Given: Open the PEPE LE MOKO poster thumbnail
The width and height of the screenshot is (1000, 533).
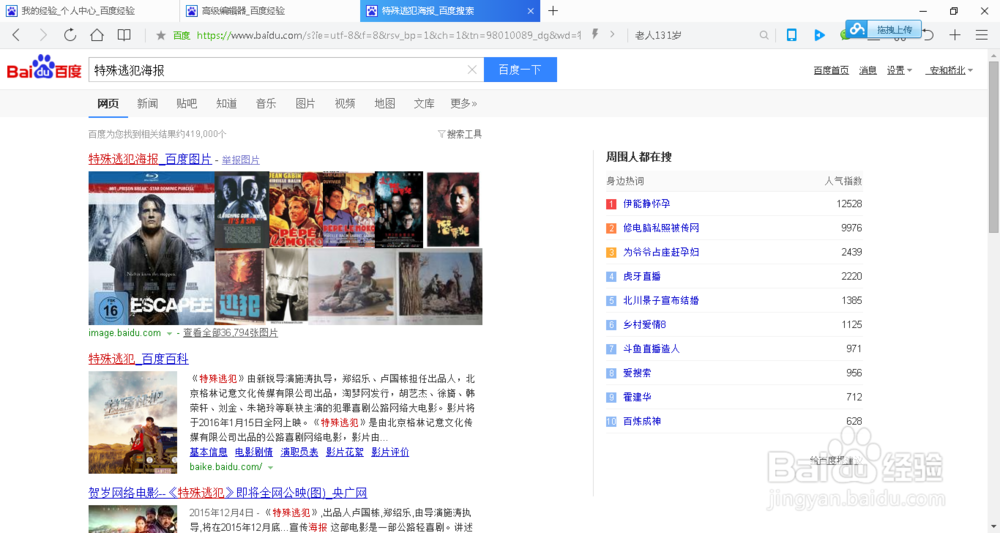Looking at the screenshot, I should pyautogui.click(x=296, y=209).
